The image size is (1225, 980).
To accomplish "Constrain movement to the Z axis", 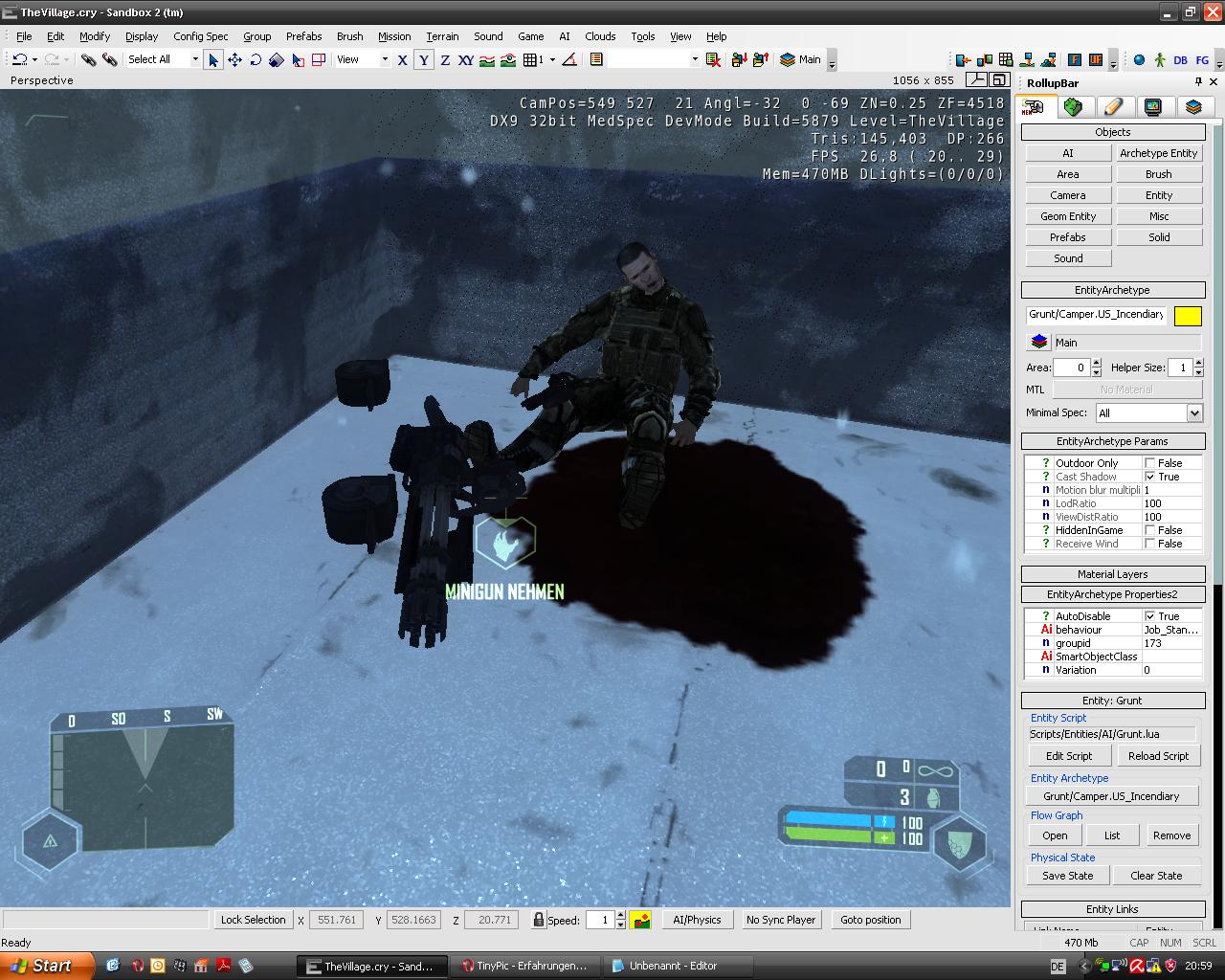I will (445, 59).
